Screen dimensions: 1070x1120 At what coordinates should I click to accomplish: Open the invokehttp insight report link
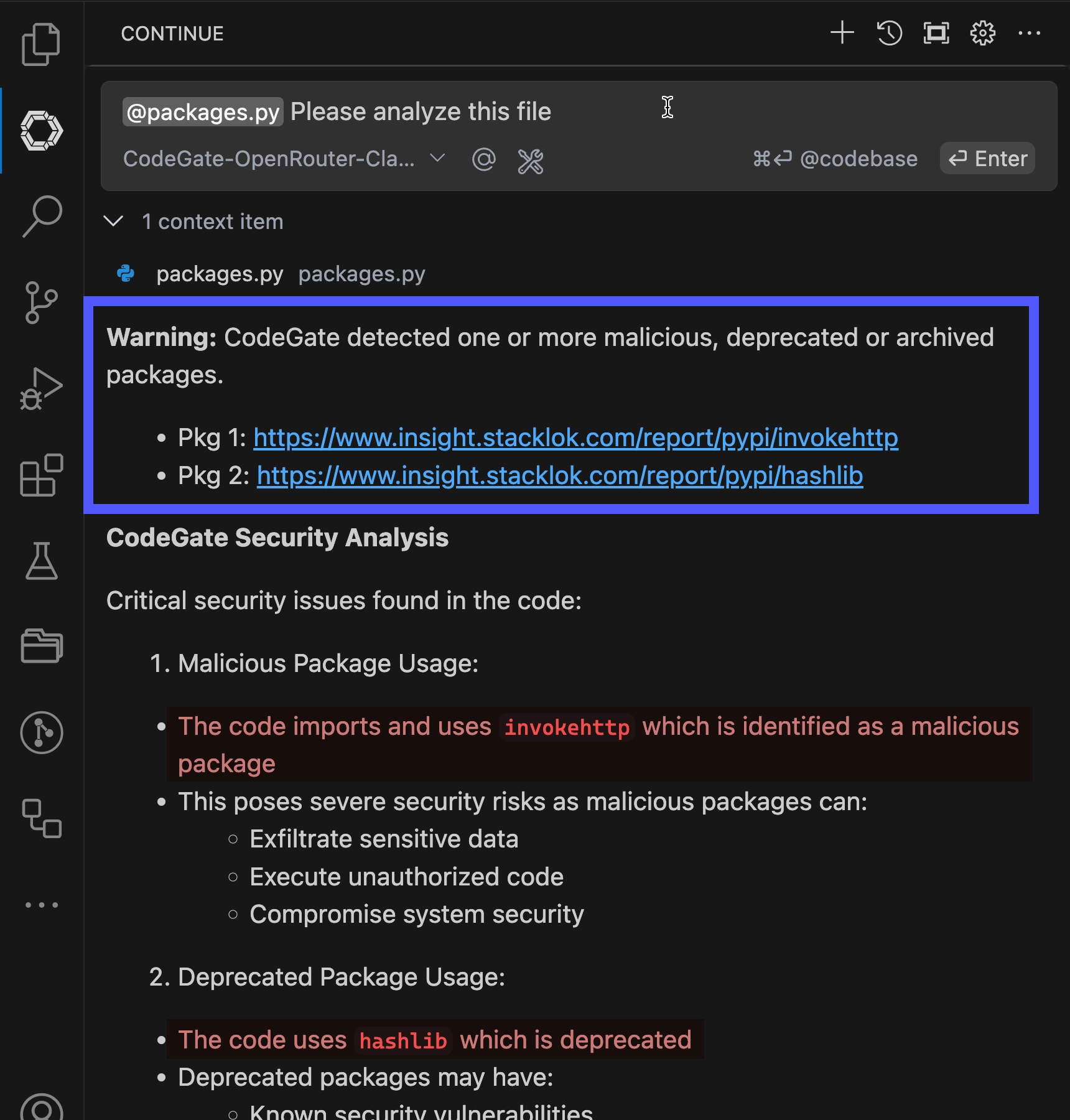[x=576, y=437]
